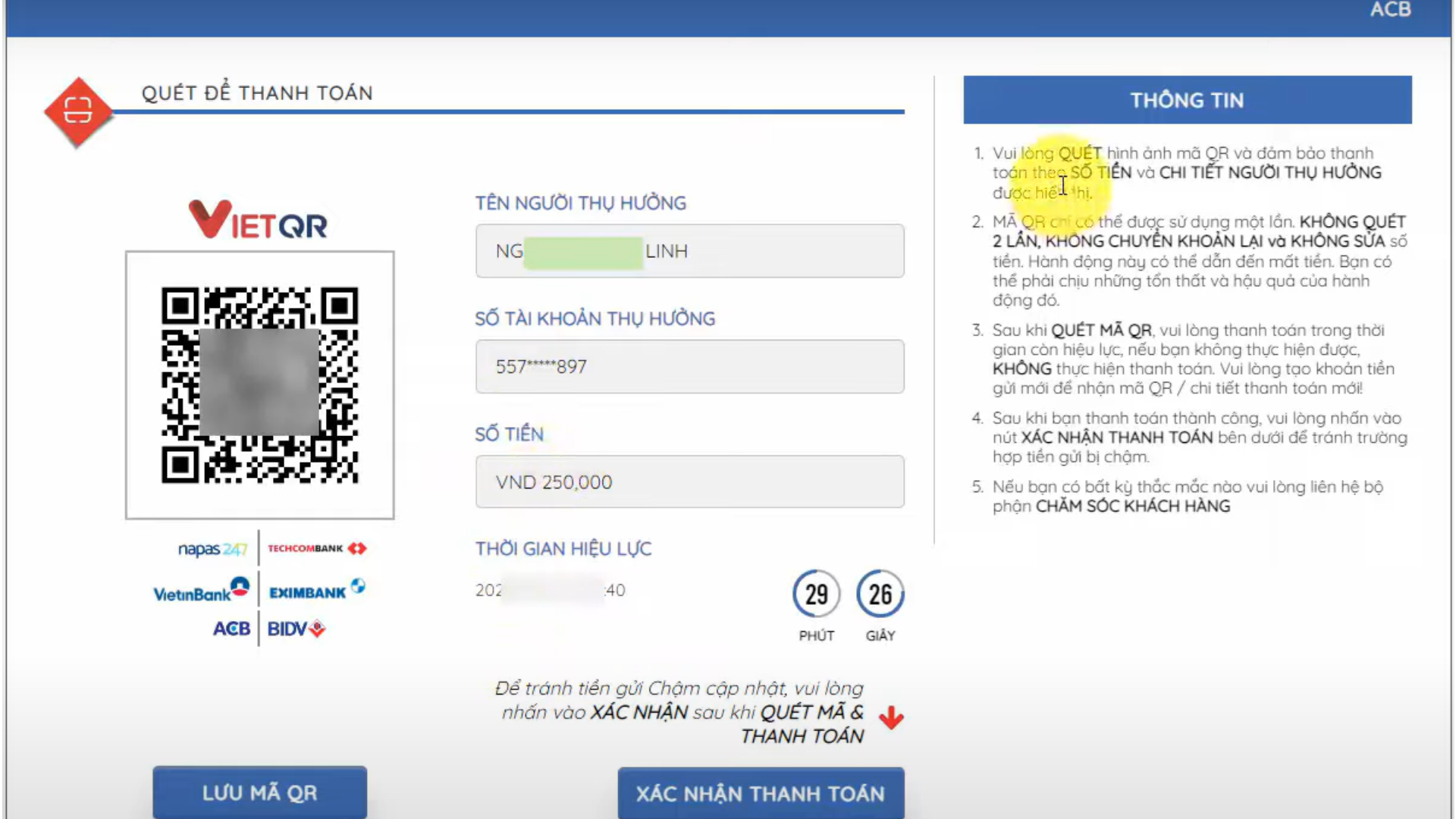Click the Eximbank logo
This screenshot has width=1456, height=819.
click(317, 589)
